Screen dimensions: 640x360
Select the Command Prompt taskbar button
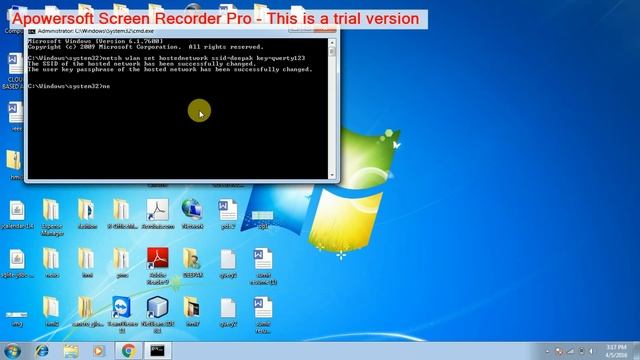click(x=158, y=351)
